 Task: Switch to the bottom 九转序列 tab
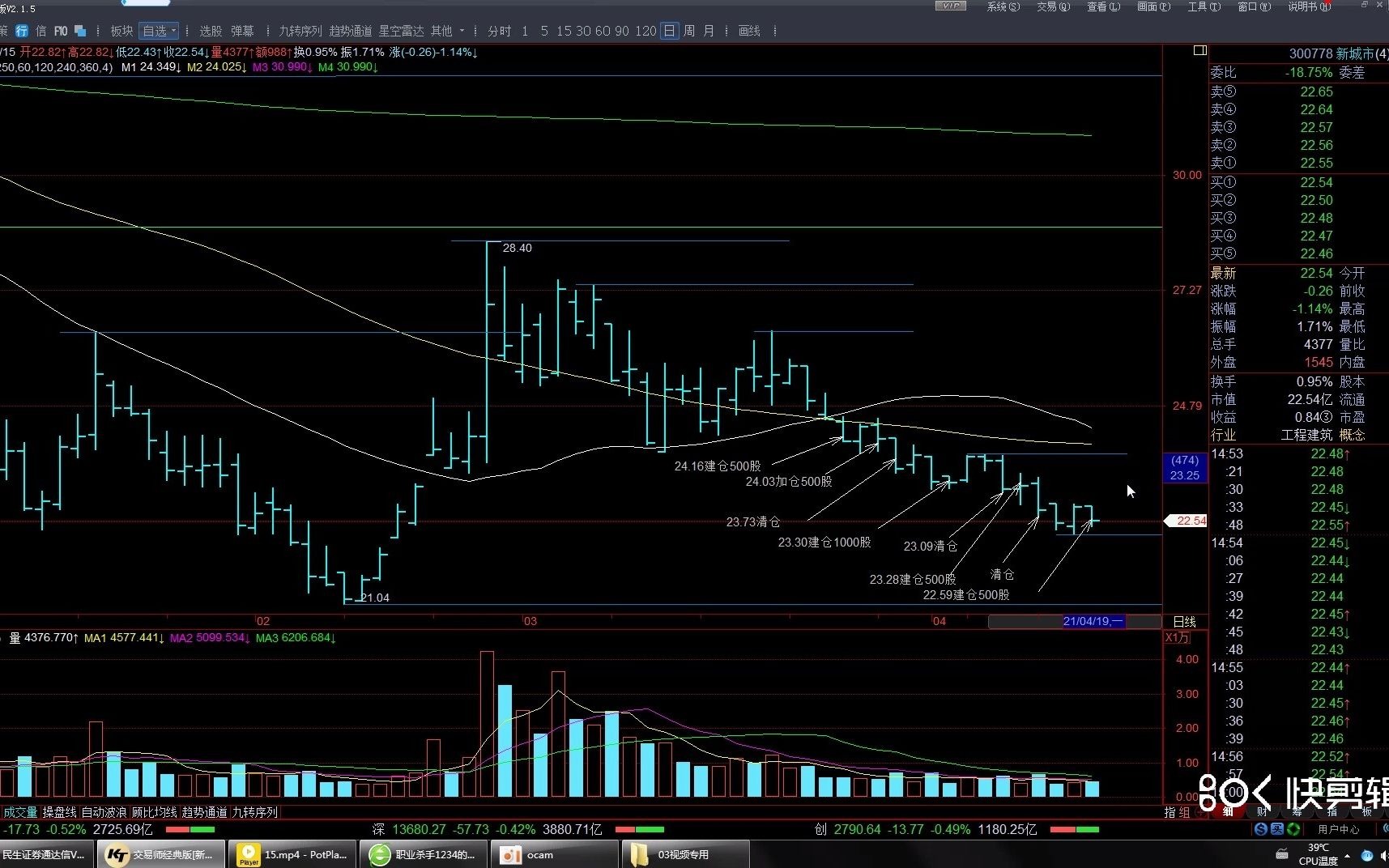click(x=255, y=812)
